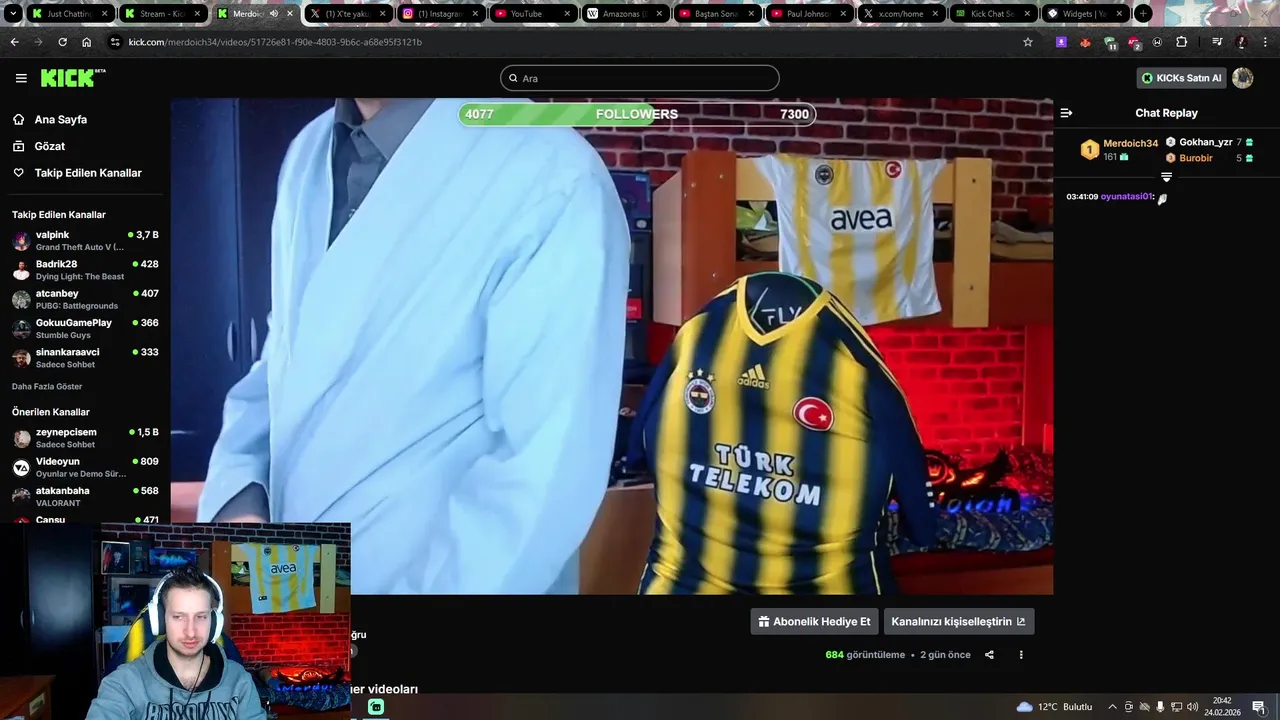Open the user profile avatar menu

pos(1243,78)
